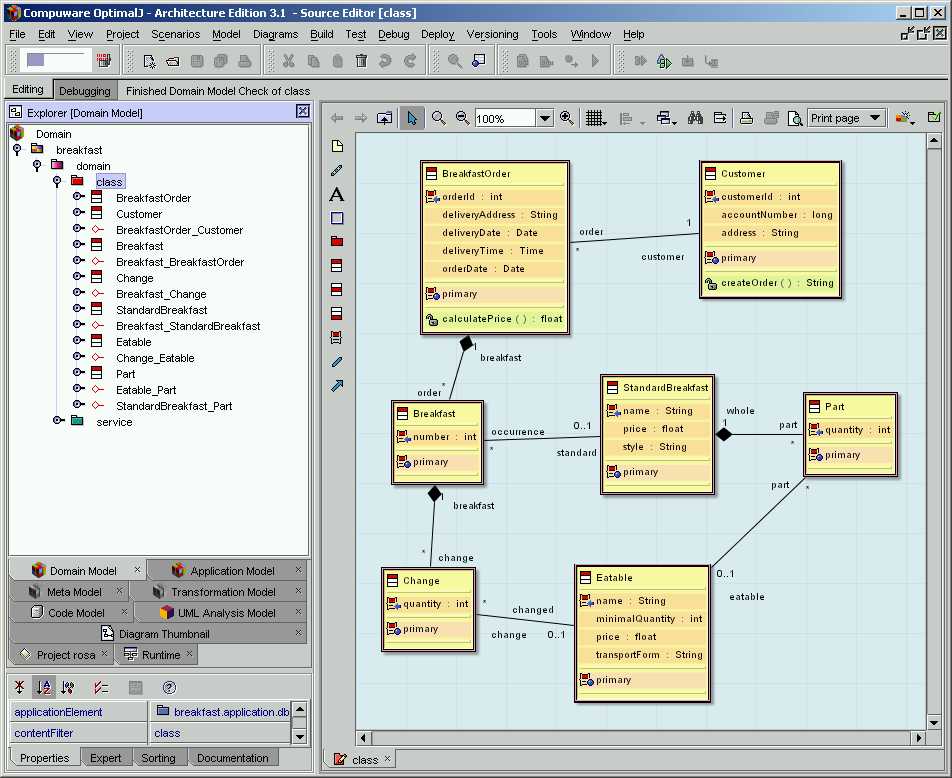Click the Zoom out magnifier in diagram toolbar

coord(462,118)
